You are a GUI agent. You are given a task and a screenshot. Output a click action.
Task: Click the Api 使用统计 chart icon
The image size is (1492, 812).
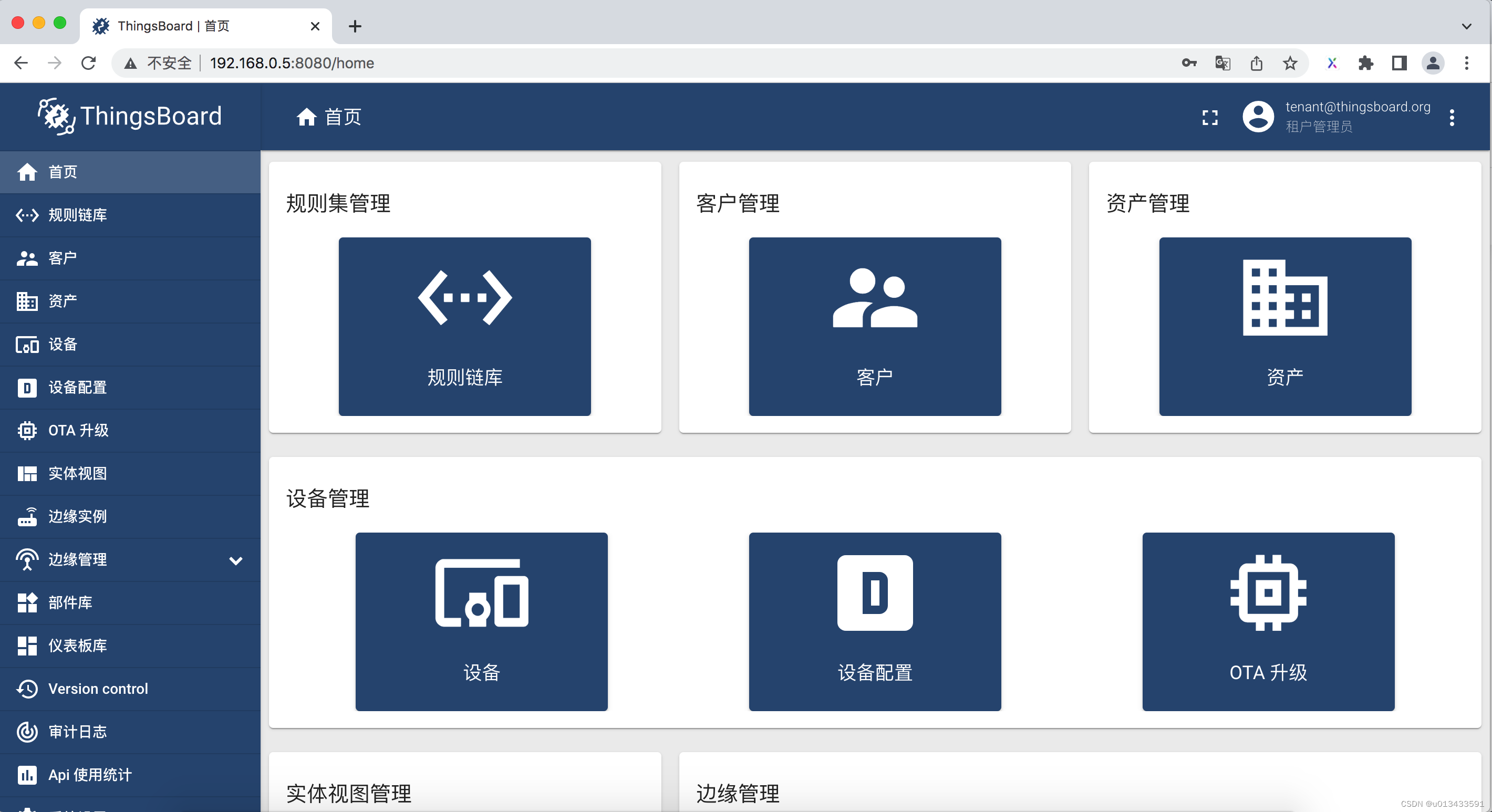click(x=27, y=775)
